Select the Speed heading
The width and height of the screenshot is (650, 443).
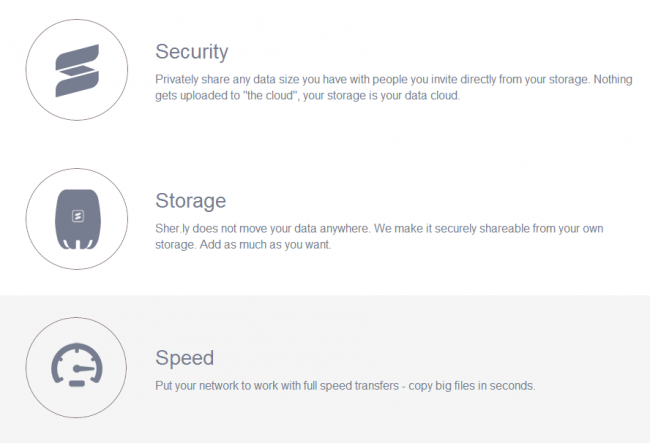184,358
